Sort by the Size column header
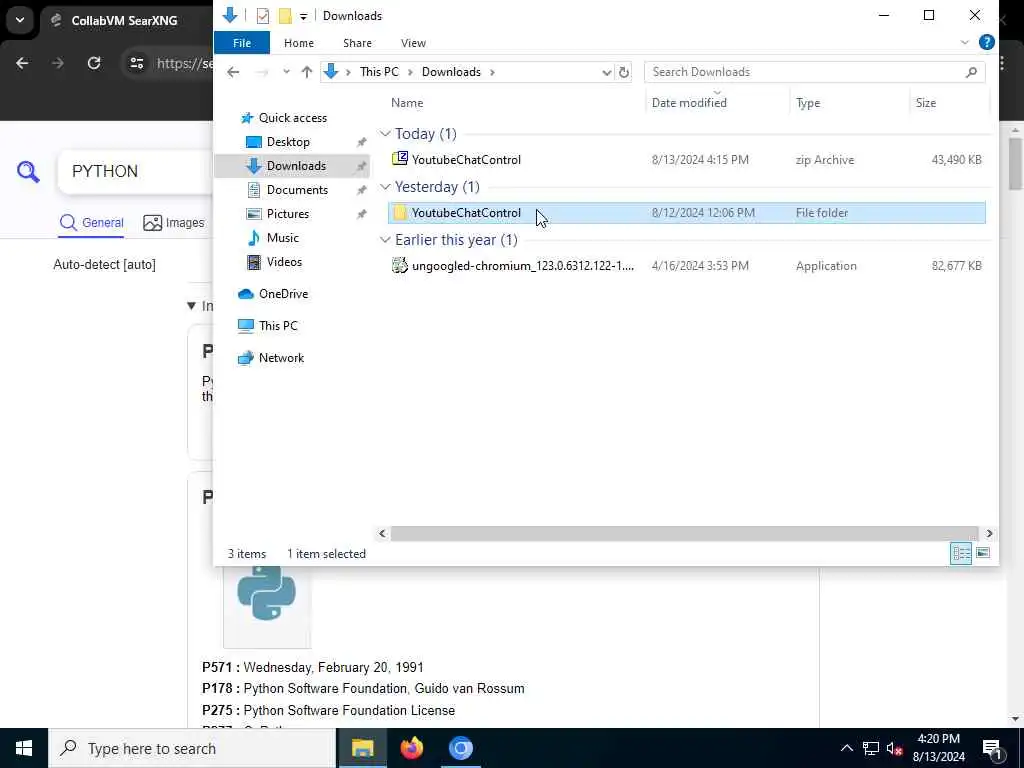 [925, 103]
